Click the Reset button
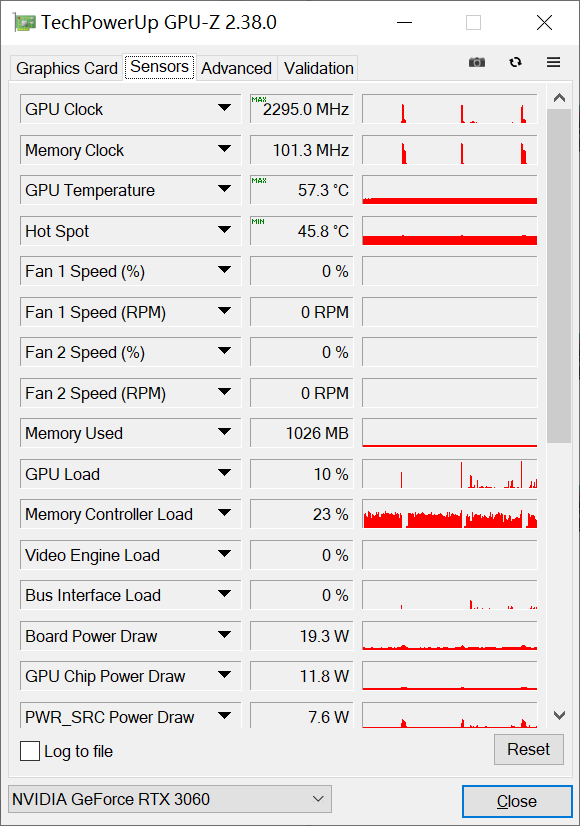The height and width of the screenshot is (826, 580). (528, 749)
